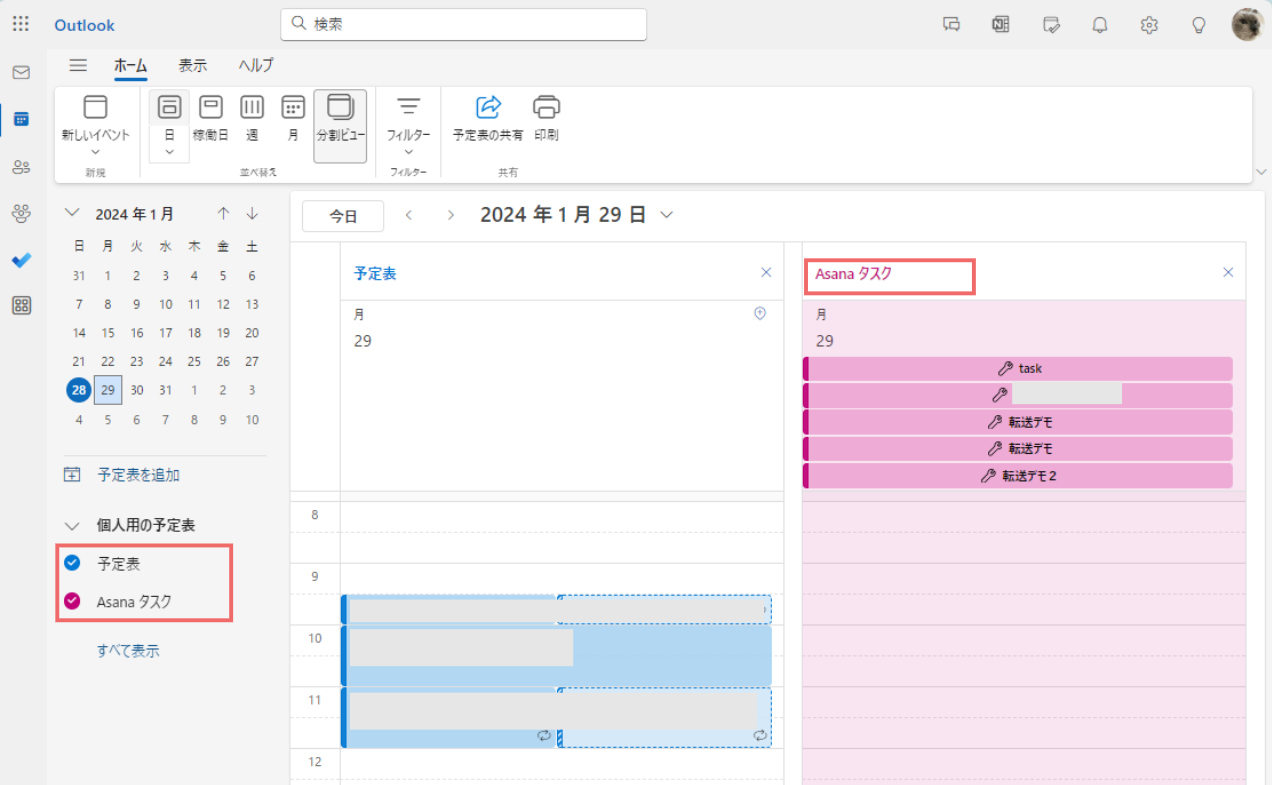Viewport: 1272px width, 785px height.
Task: Open the account profile picture
Action: 1247,25
